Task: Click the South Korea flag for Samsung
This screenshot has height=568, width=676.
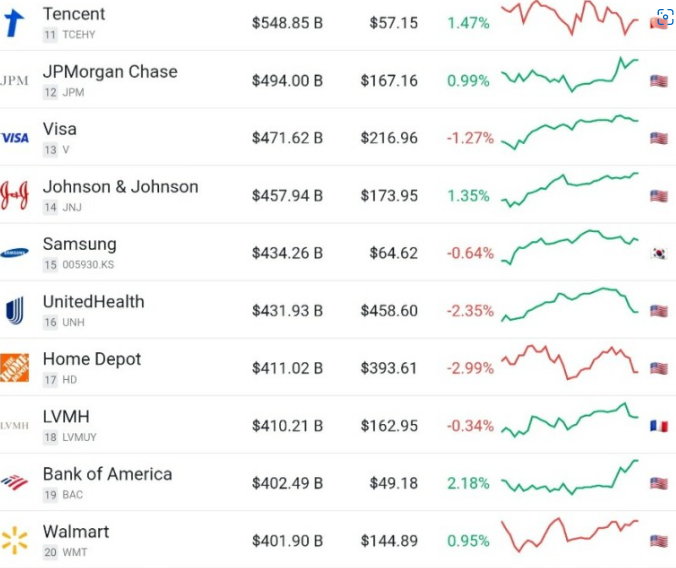Action: coord(659,254)
